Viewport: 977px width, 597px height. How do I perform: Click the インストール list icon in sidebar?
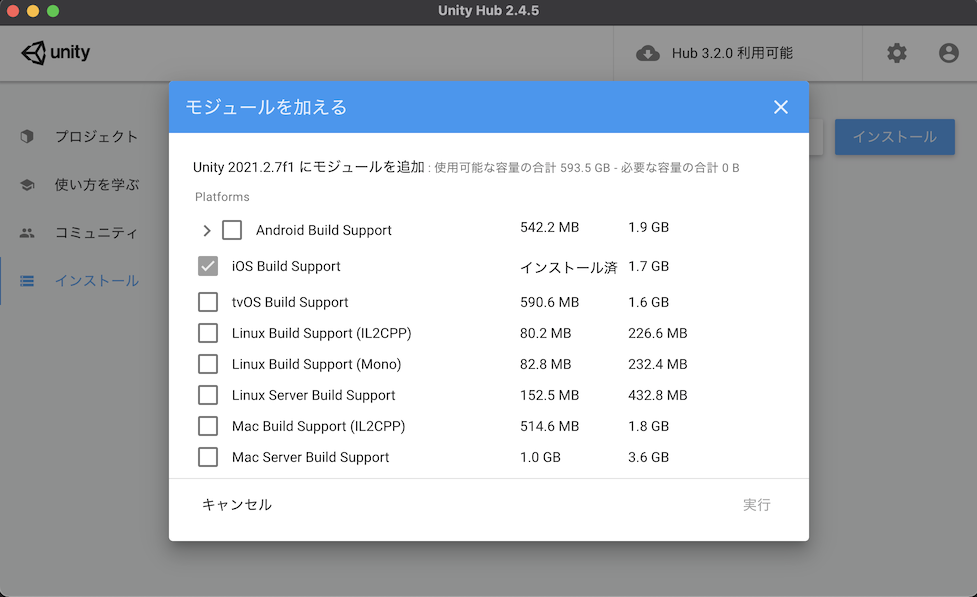(x=28, y=281)
